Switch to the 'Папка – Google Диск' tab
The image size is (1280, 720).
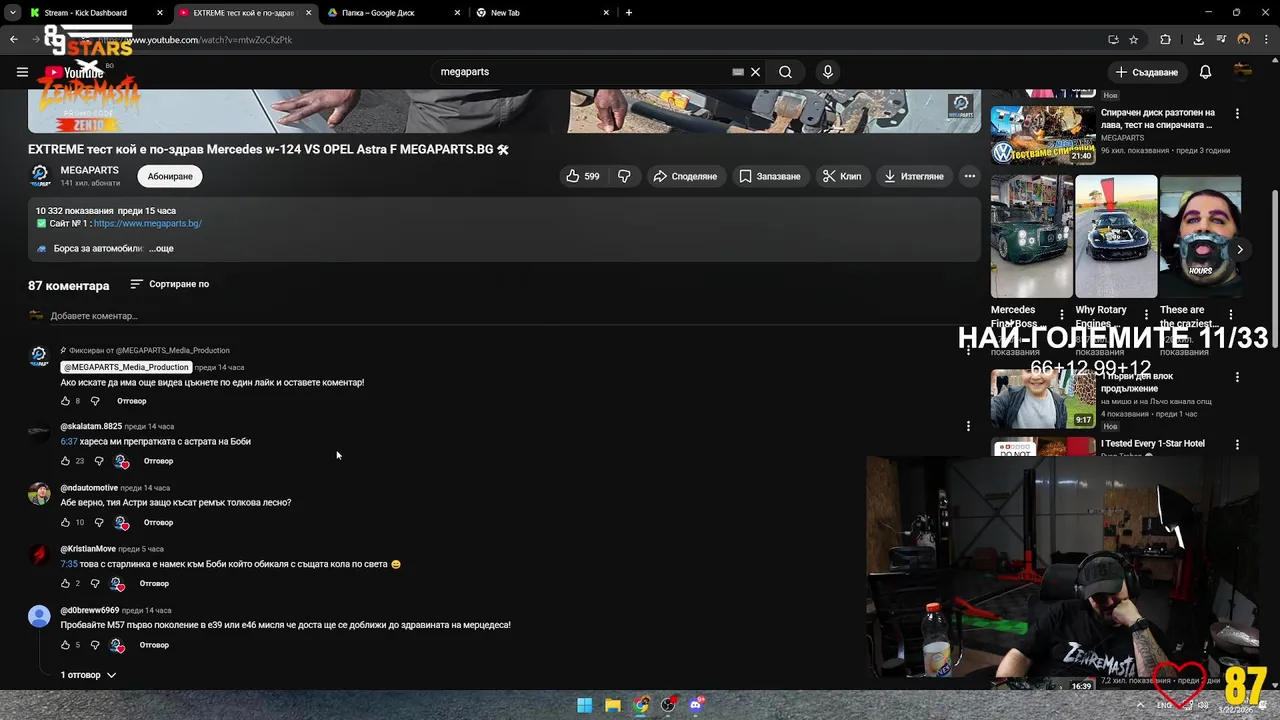378,13
